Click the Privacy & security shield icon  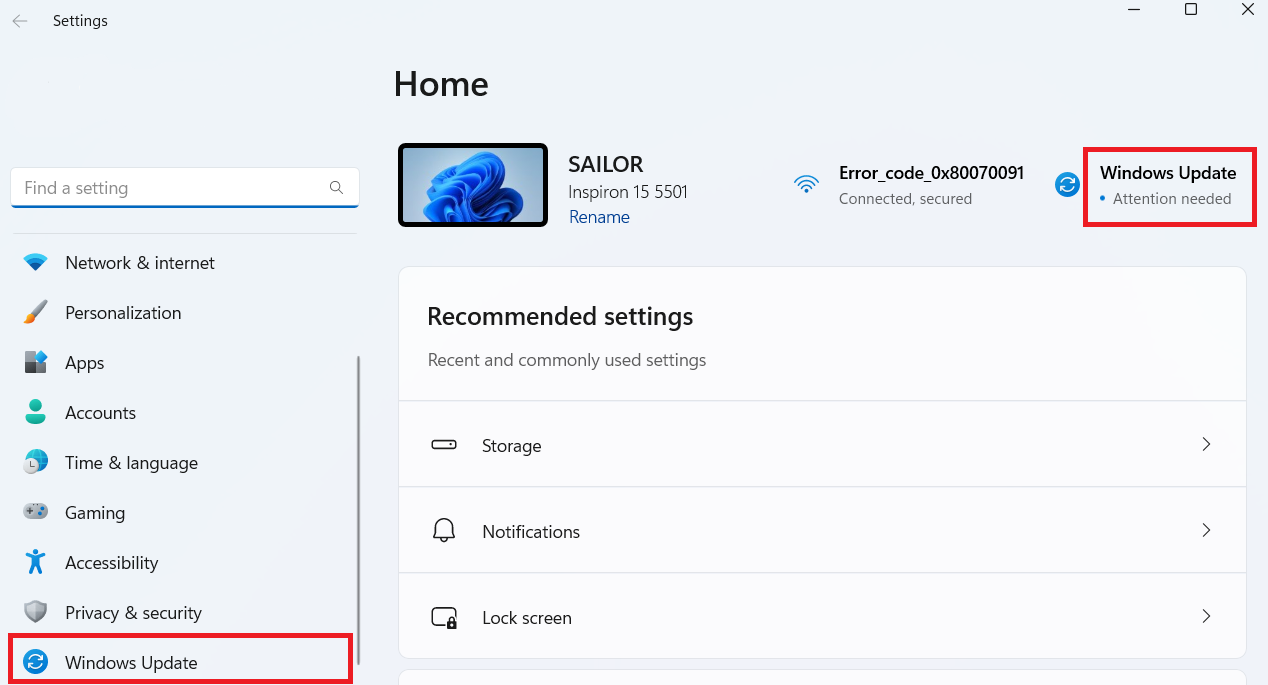36,612
